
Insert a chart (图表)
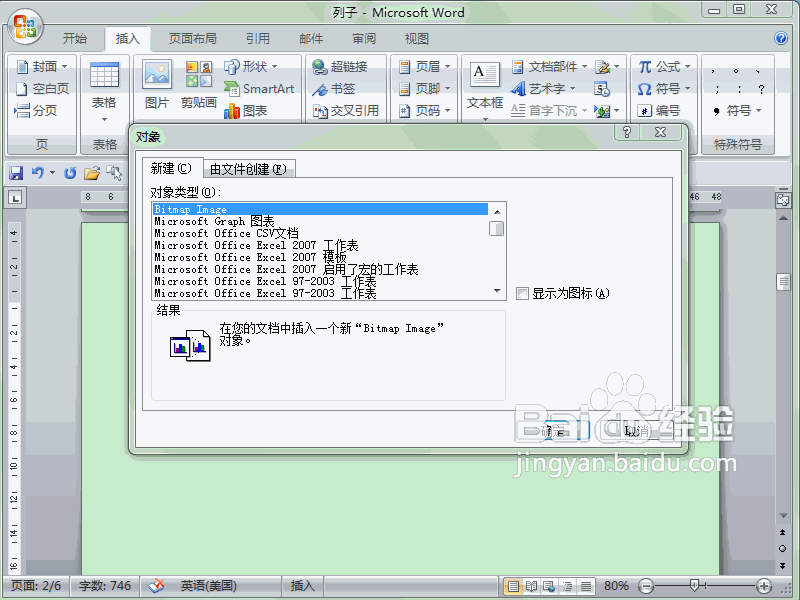[x=245, y=110]
